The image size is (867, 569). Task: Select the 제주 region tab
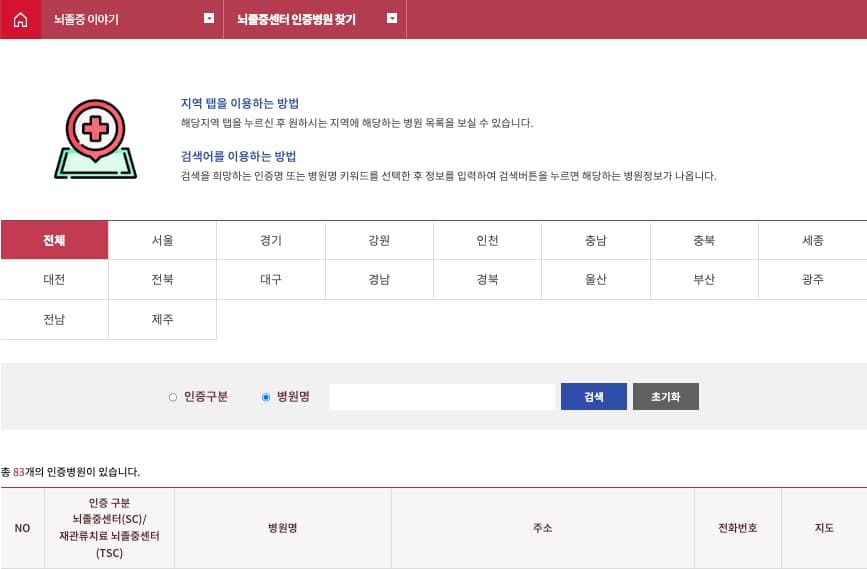point(163,319)
